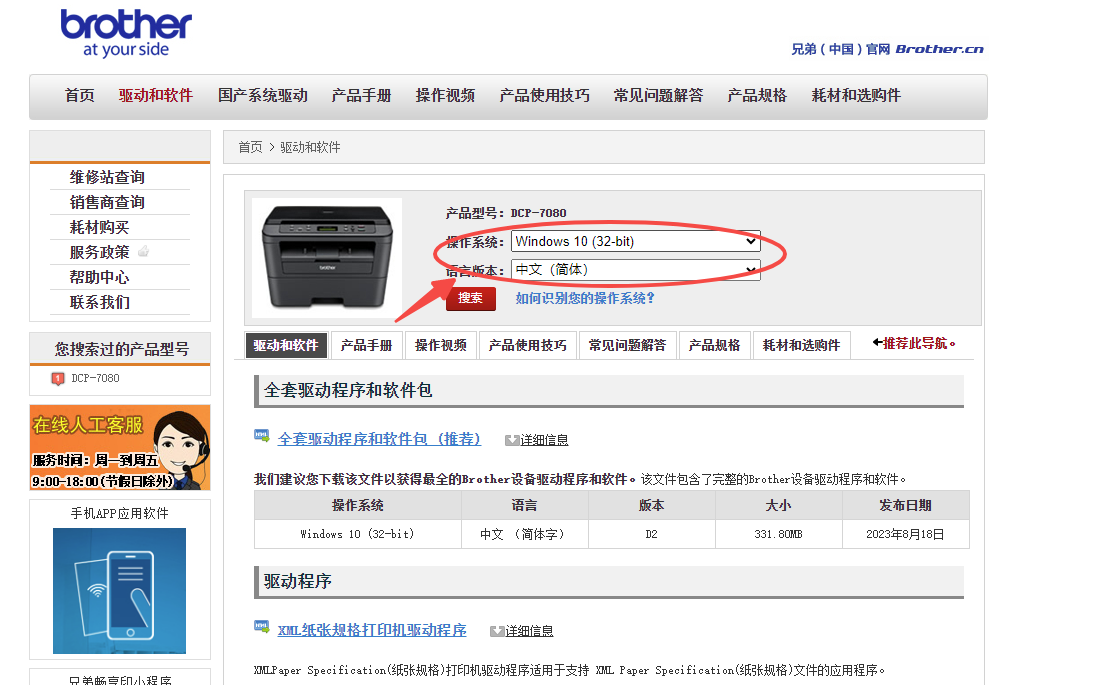
Task: Open the 在线人工客服 banner
Action: pyautogui.click(x=120, y=447)
